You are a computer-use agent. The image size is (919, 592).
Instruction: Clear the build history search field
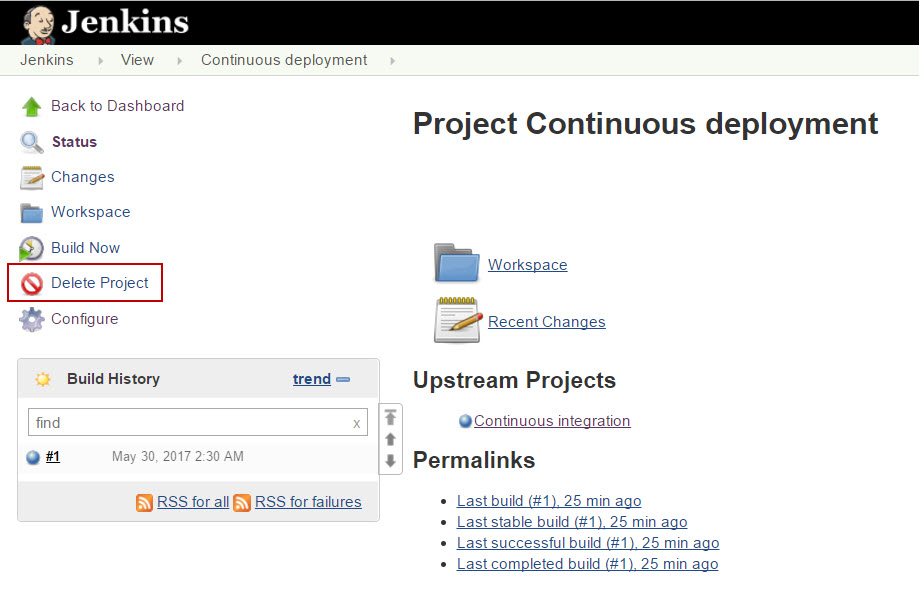pos(357,423)
